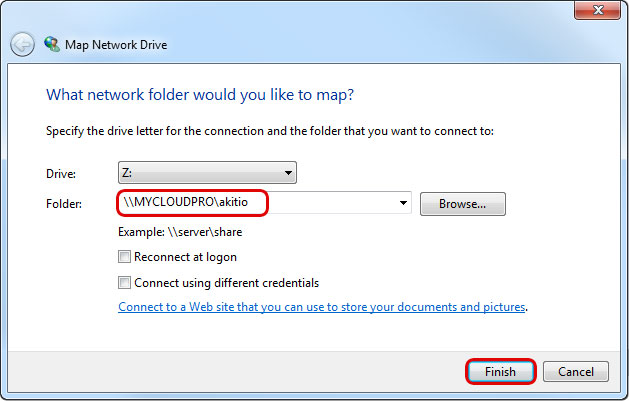Enable the Reconnect at logon checkbox
The image size is (629, 401).
click(125, 257)
